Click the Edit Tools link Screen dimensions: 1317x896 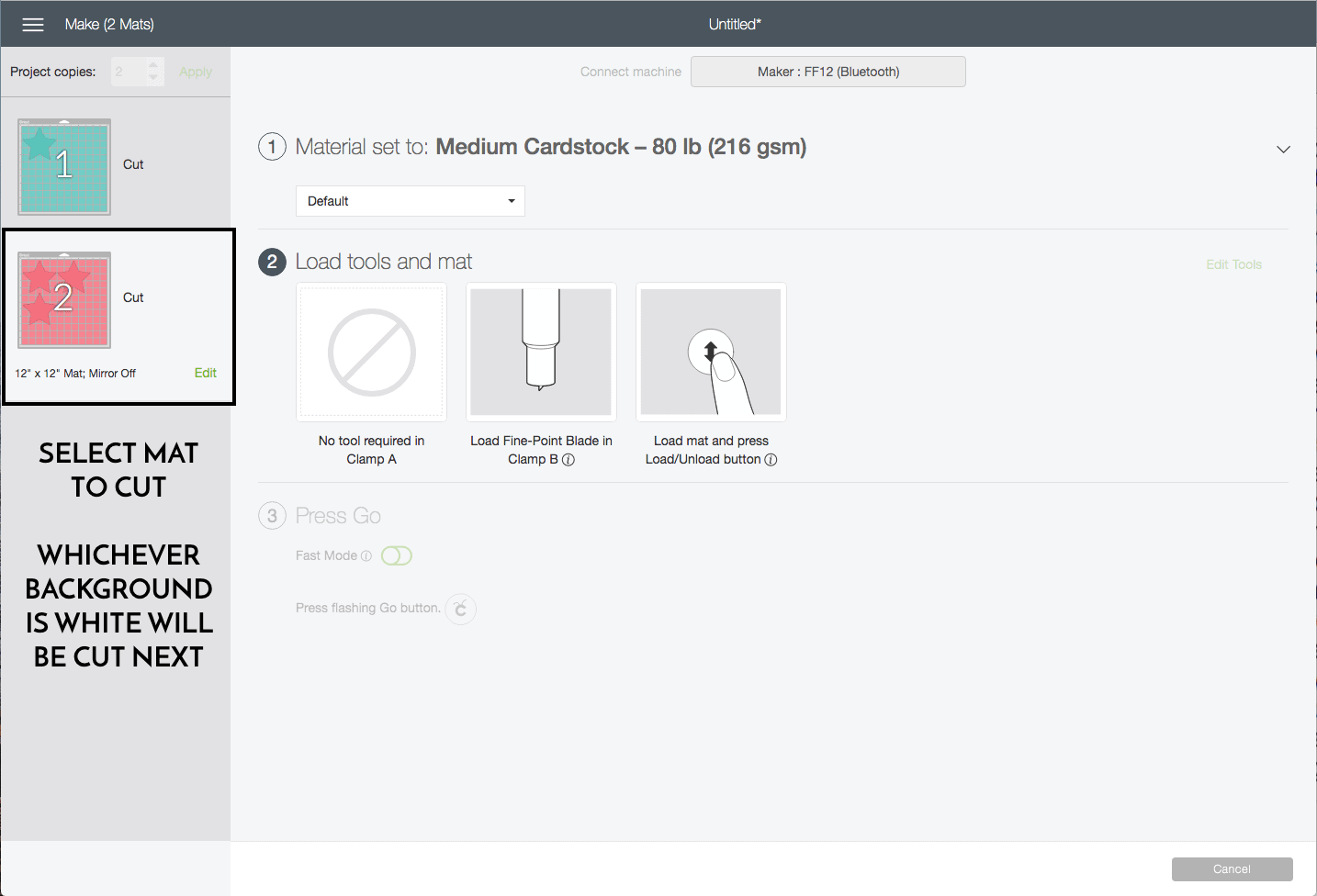[x=1233, y=264]
